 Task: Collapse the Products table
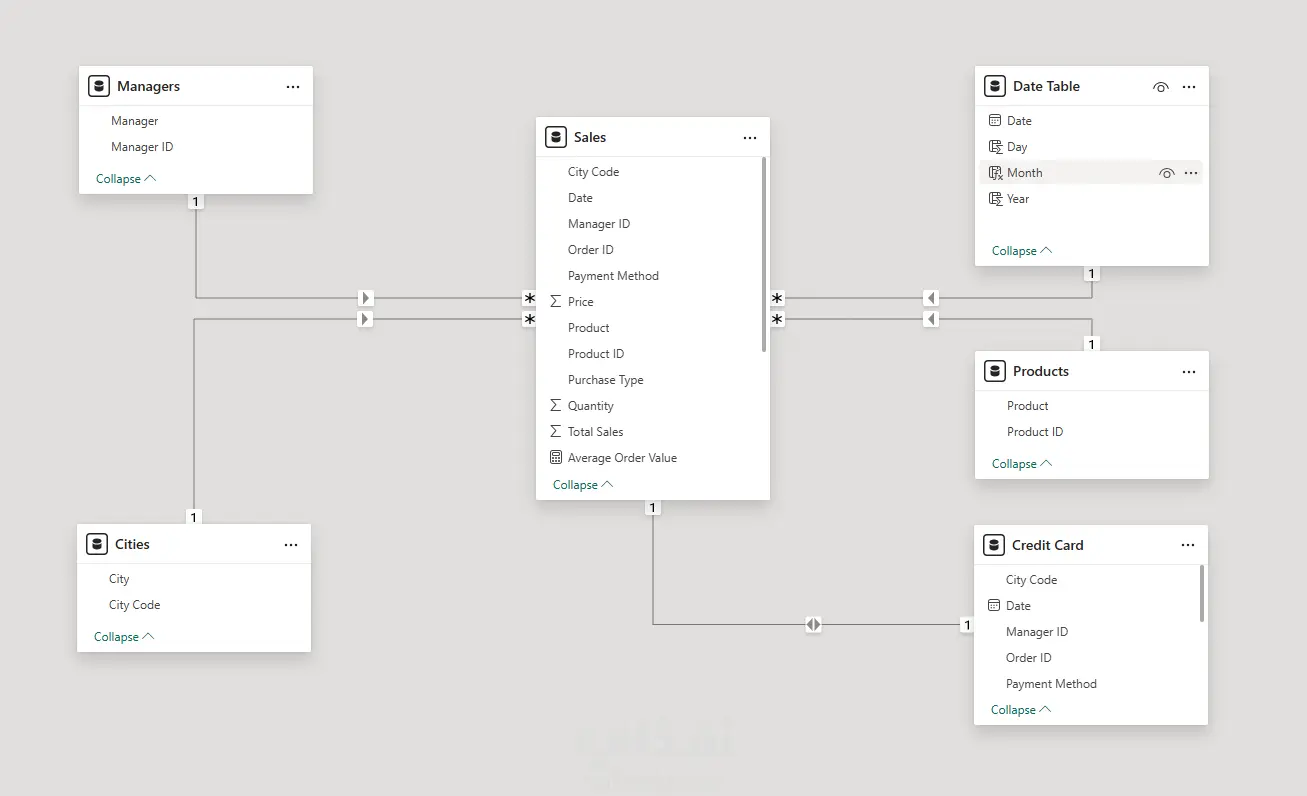pos(1022,464)
